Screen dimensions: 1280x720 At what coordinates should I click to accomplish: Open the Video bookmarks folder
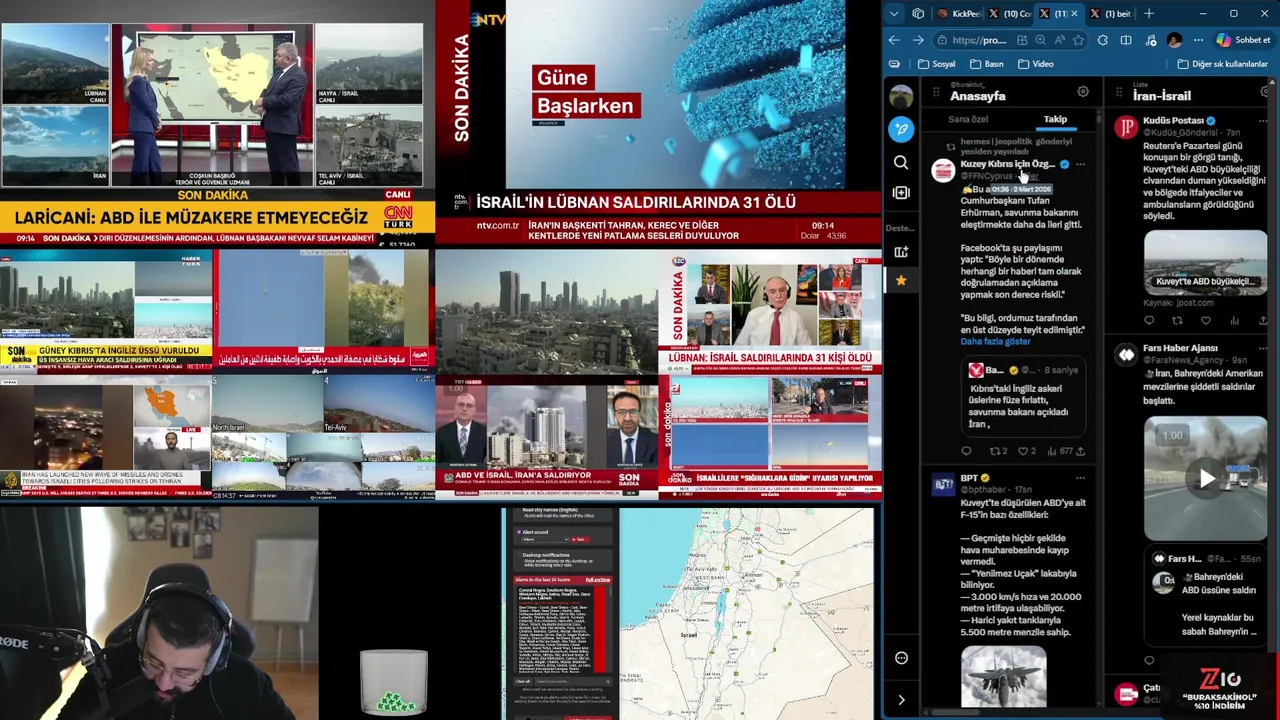(x=1036, y=64)
